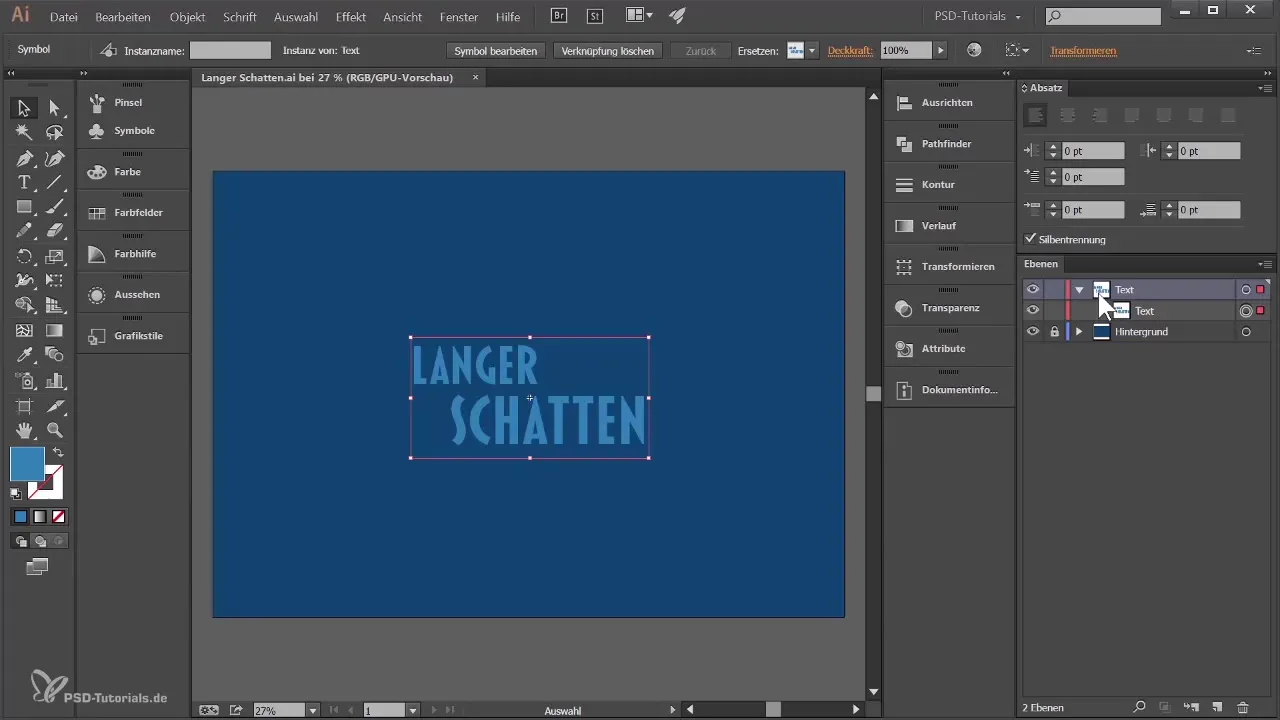The height and width of the screenshot is (720, 1280).
Task: Collapse the Text layer tree
Action: coord(1079,289)
